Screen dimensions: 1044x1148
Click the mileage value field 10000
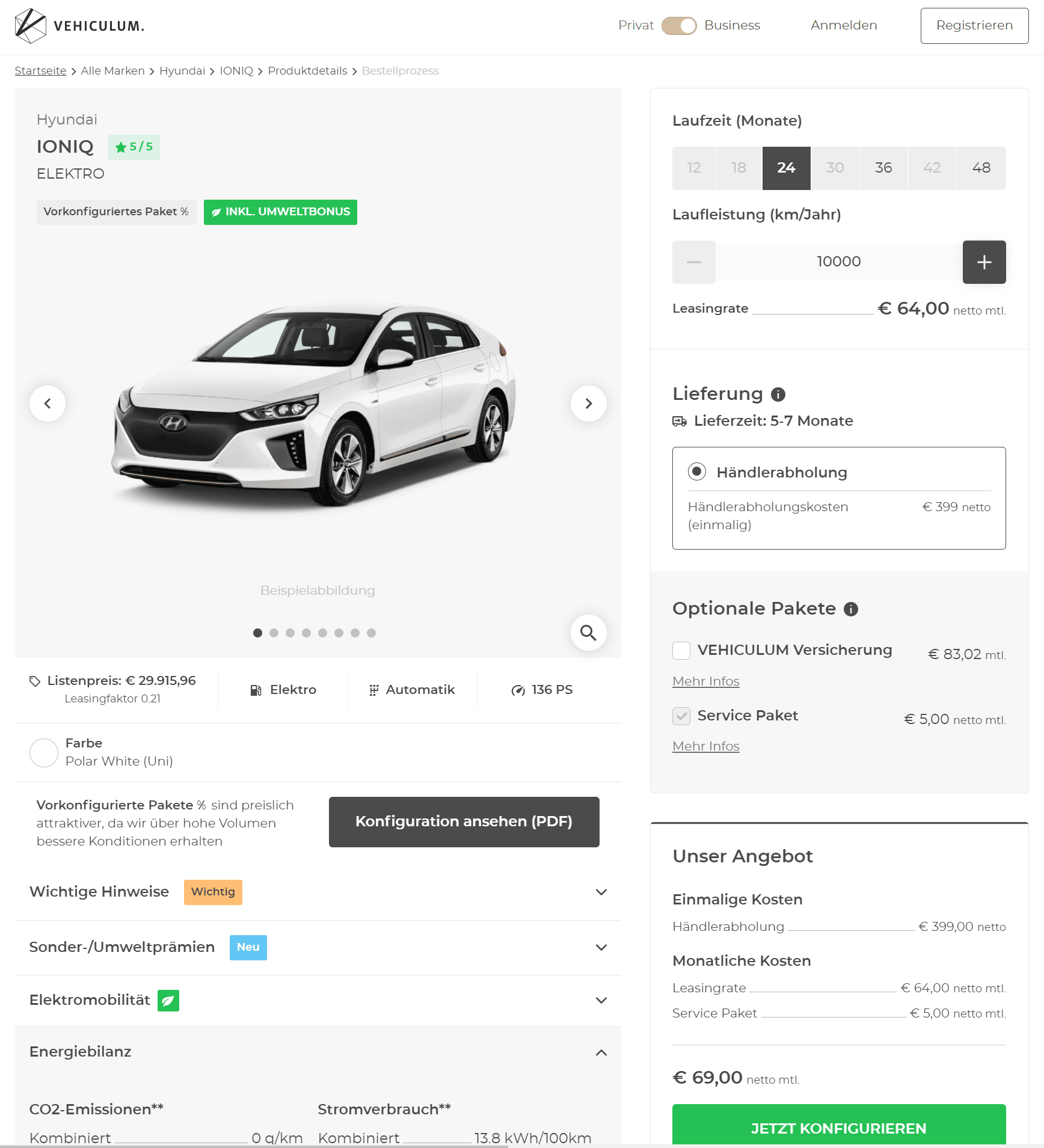(839, 262)
